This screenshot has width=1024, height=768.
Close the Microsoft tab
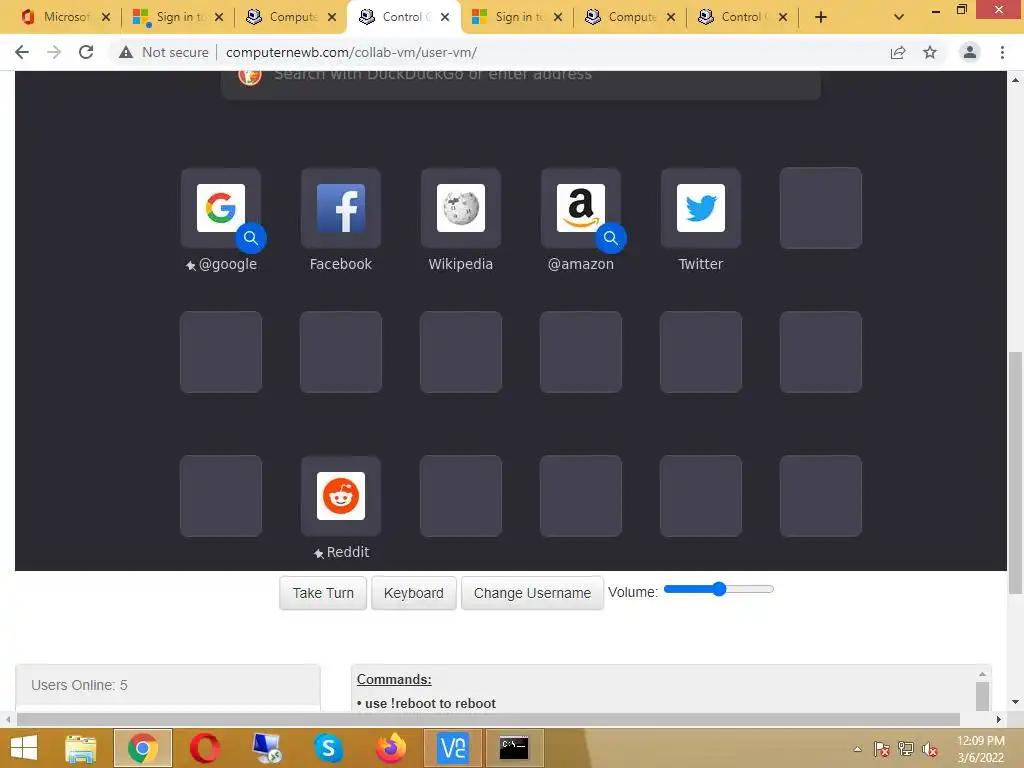[x=106, y=17]
